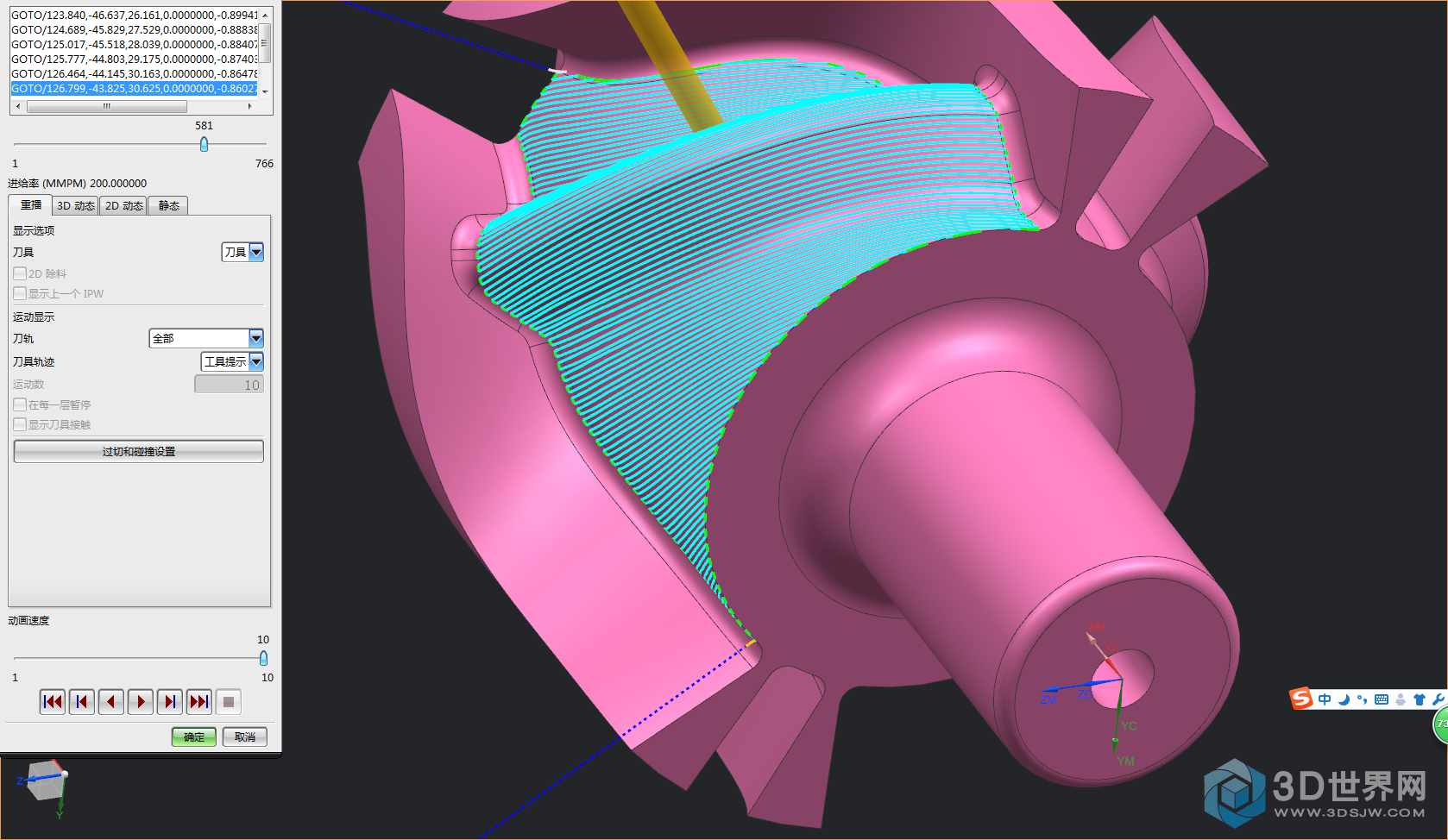The width and height of the screenshot is (1448, 840).
Task: Click the 动画速度 slider handle
Action: pyautogui.click(x=263, y=658)
